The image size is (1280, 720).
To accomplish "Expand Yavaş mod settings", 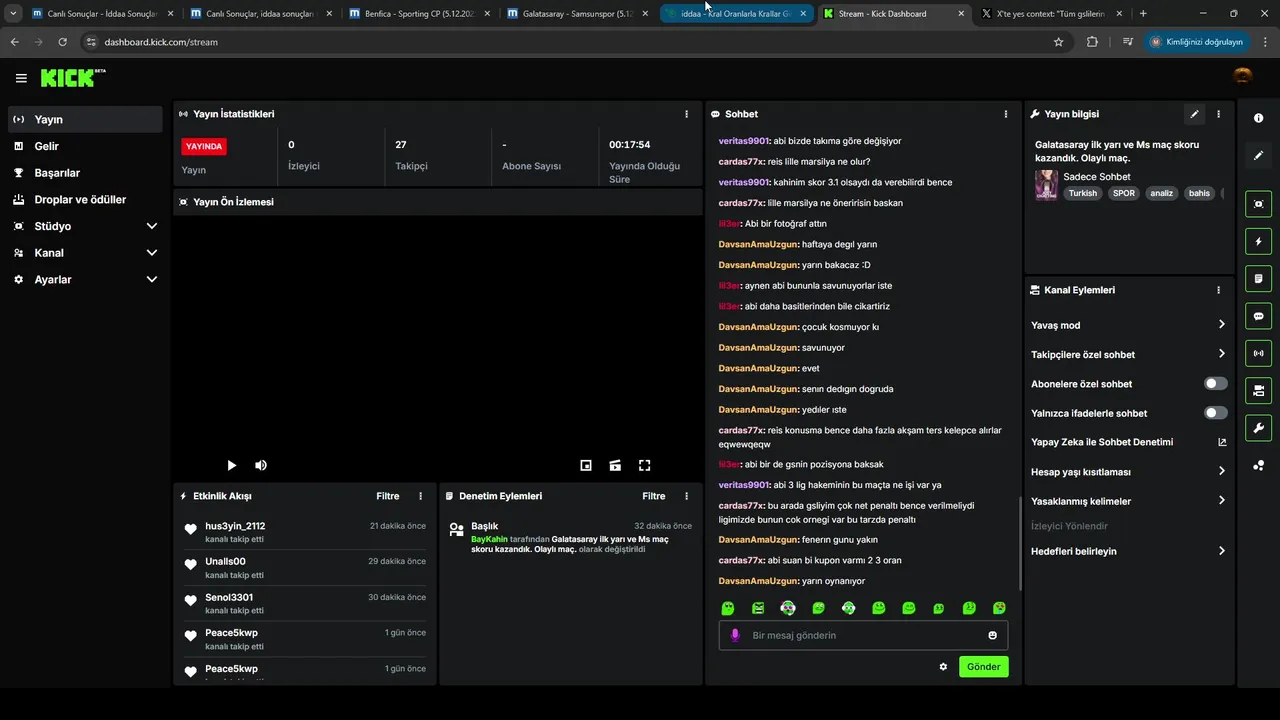I will (x=1128, y=325).
